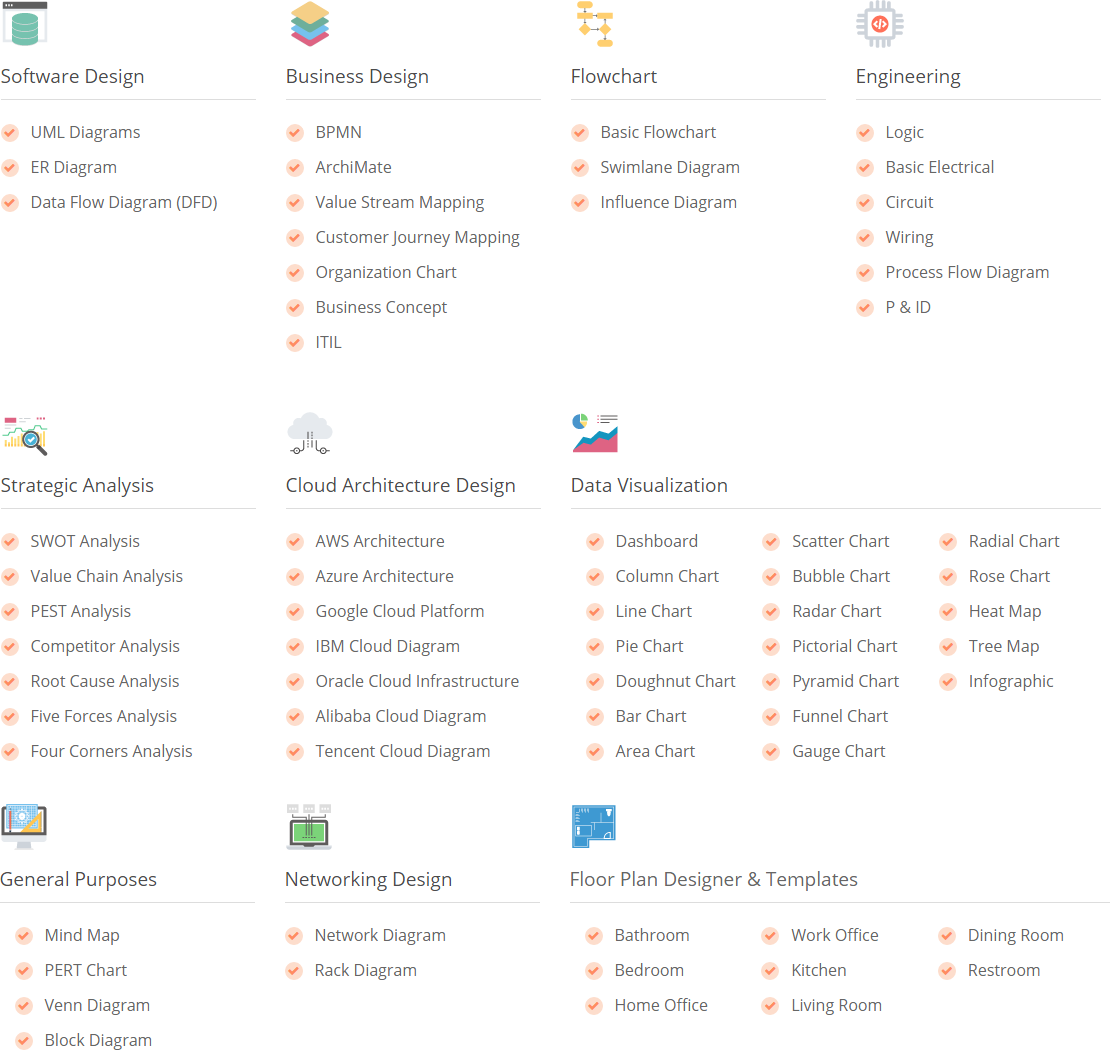Select the Pyramid Chart link
Screen dimensions: 1110x1050
pos(845,682)
